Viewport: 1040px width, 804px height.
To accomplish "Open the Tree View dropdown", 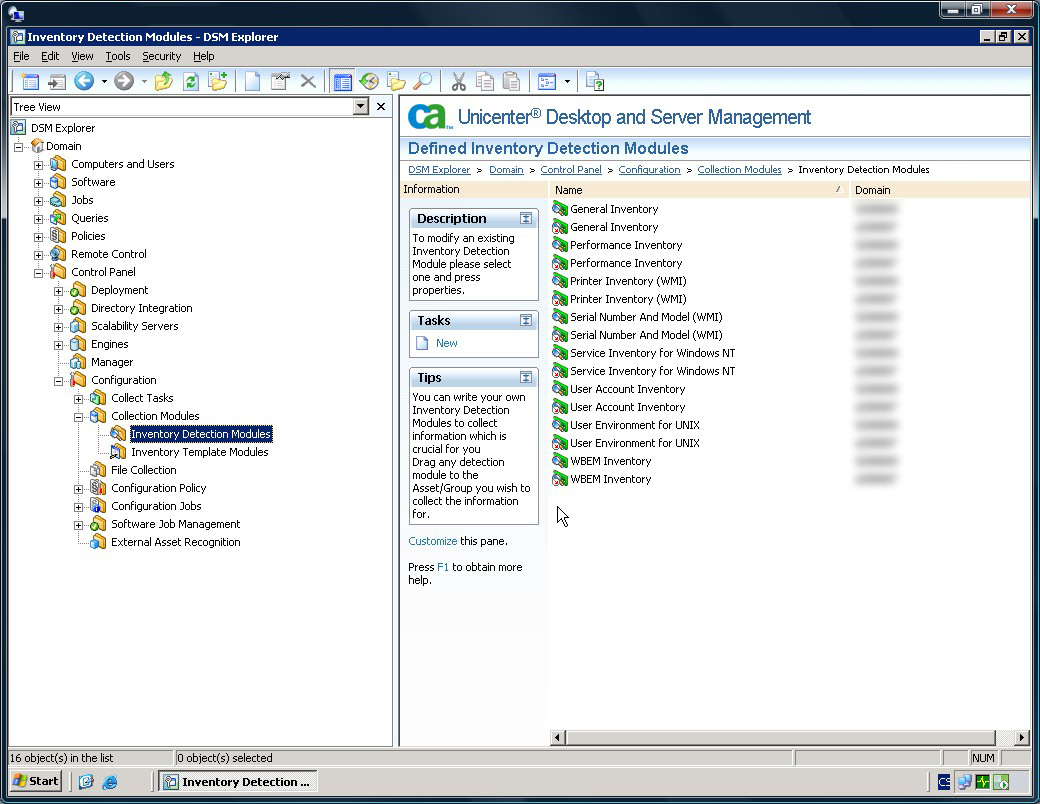I will tap(361, 107).
